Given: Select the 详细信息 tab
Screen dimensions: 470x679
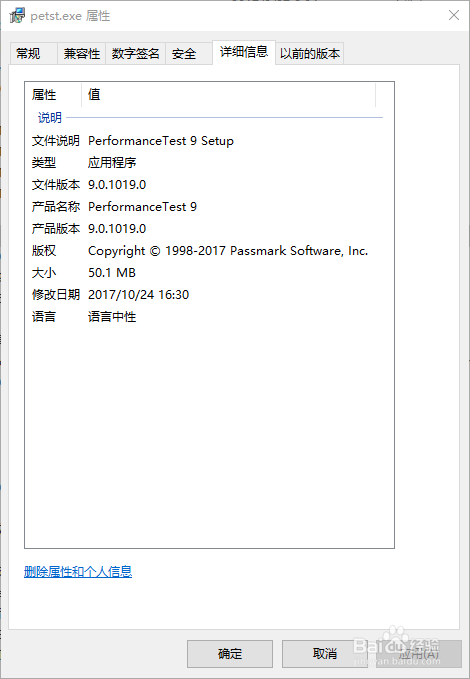Looking at the screenshot, I should [244, 52].
